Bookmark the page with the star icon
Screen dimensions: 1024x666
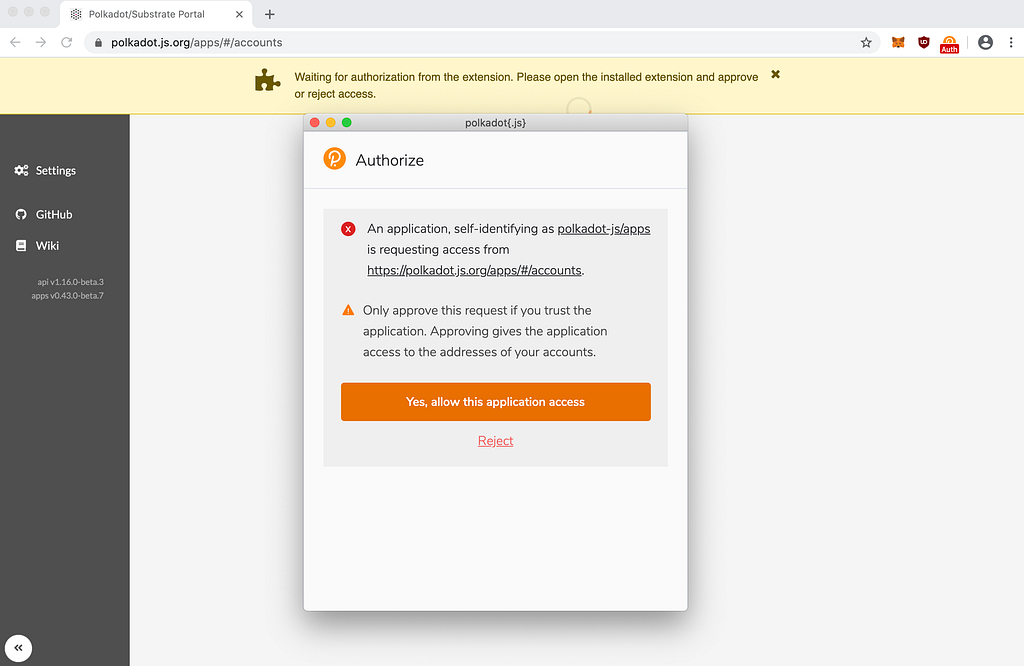pos(866,42)
